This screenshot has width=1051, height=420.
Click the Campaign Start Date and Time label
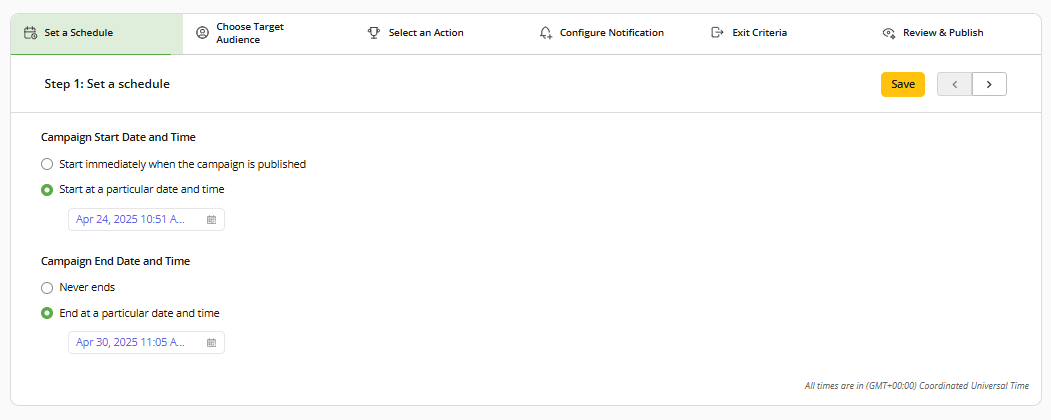118,137
